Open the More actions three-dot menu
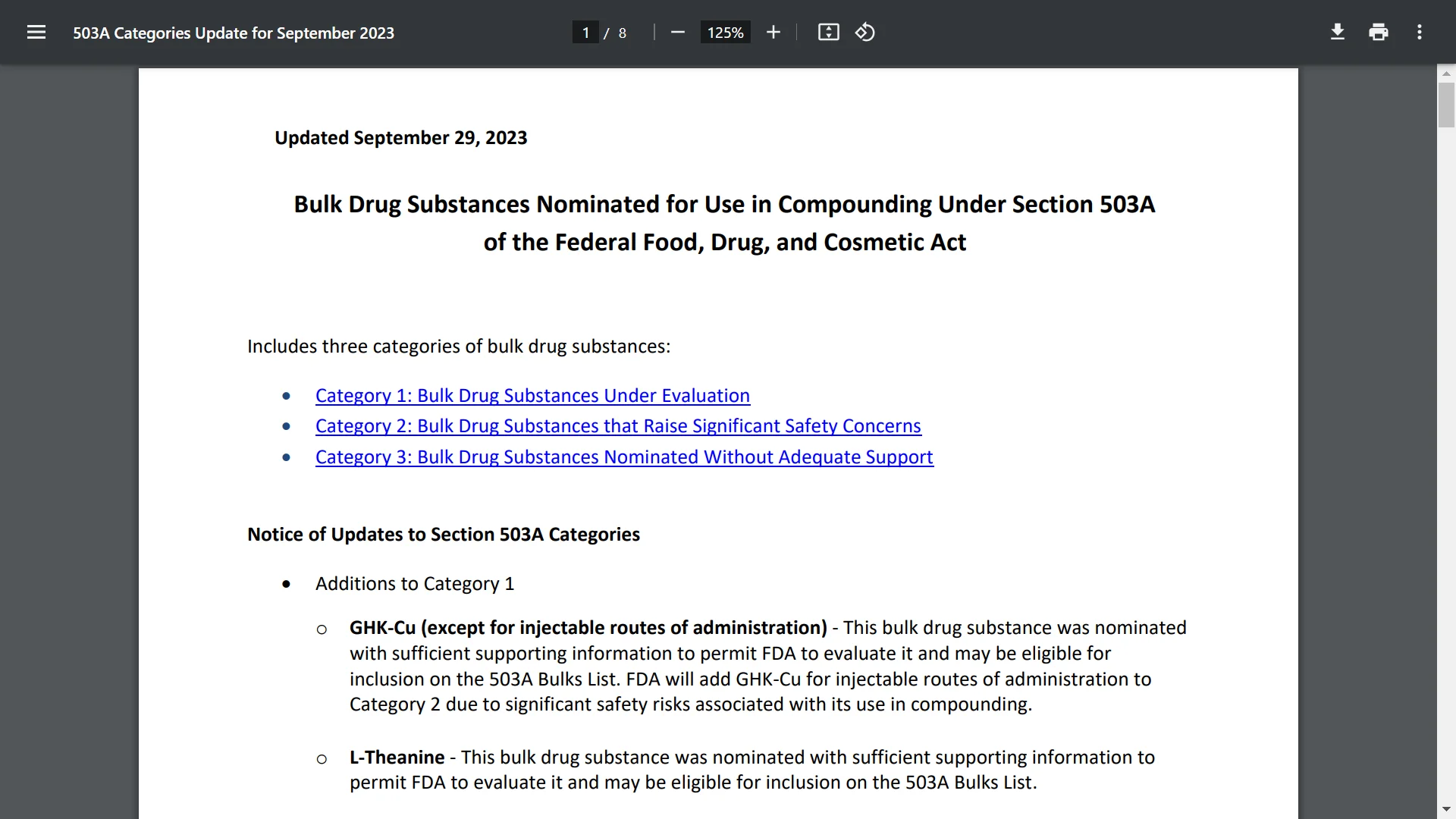Viewport: 1456px width, 819px height. click(x=1420, y=33)
